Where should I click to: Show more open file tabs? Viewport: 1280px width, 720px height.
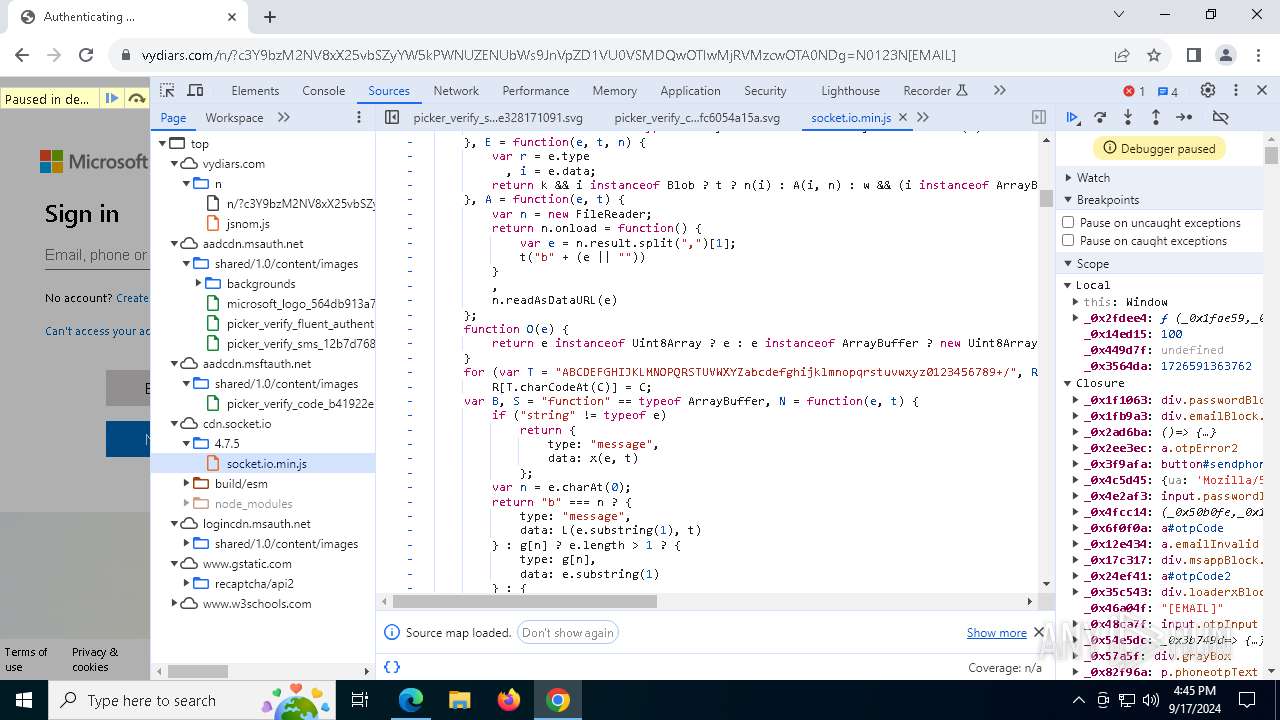(x=923, y=117)
